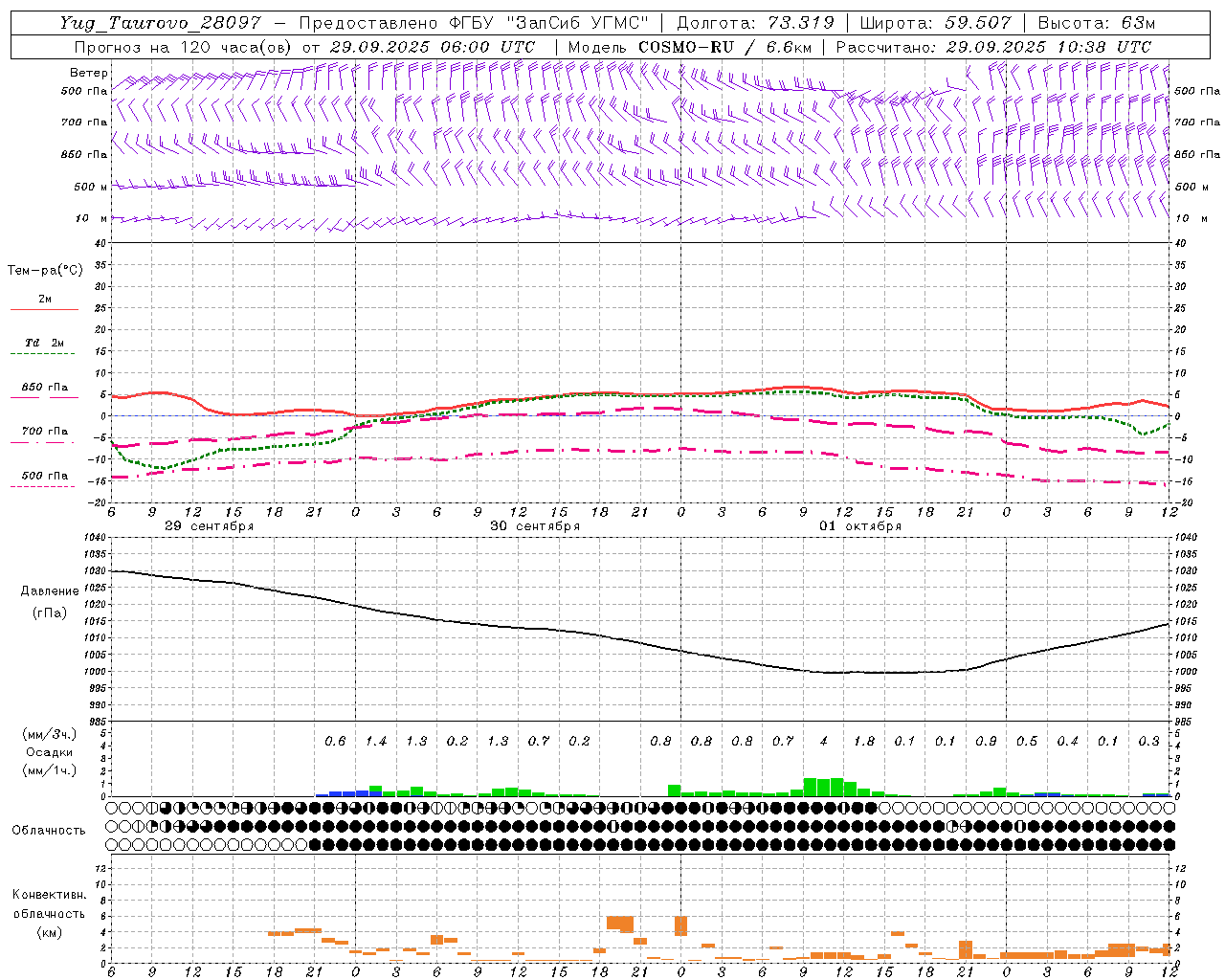Click the Ветер wind panel label
1225x980 pixels.
click(88, 73)
